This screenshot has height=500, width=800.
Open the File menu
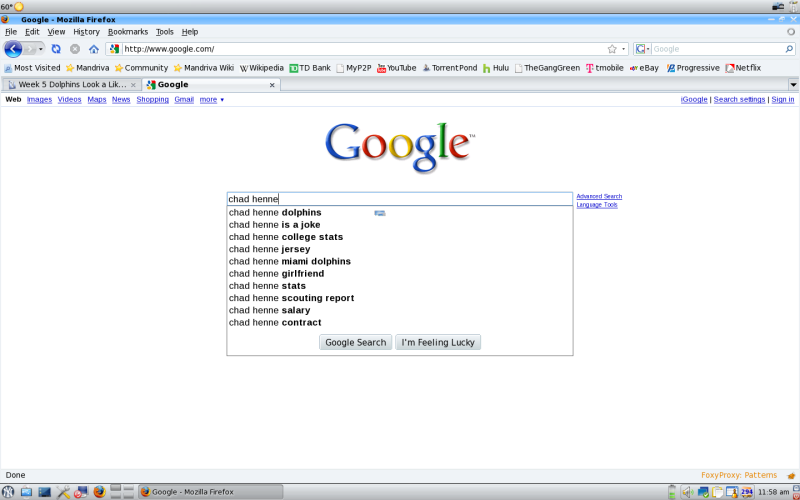11,32
